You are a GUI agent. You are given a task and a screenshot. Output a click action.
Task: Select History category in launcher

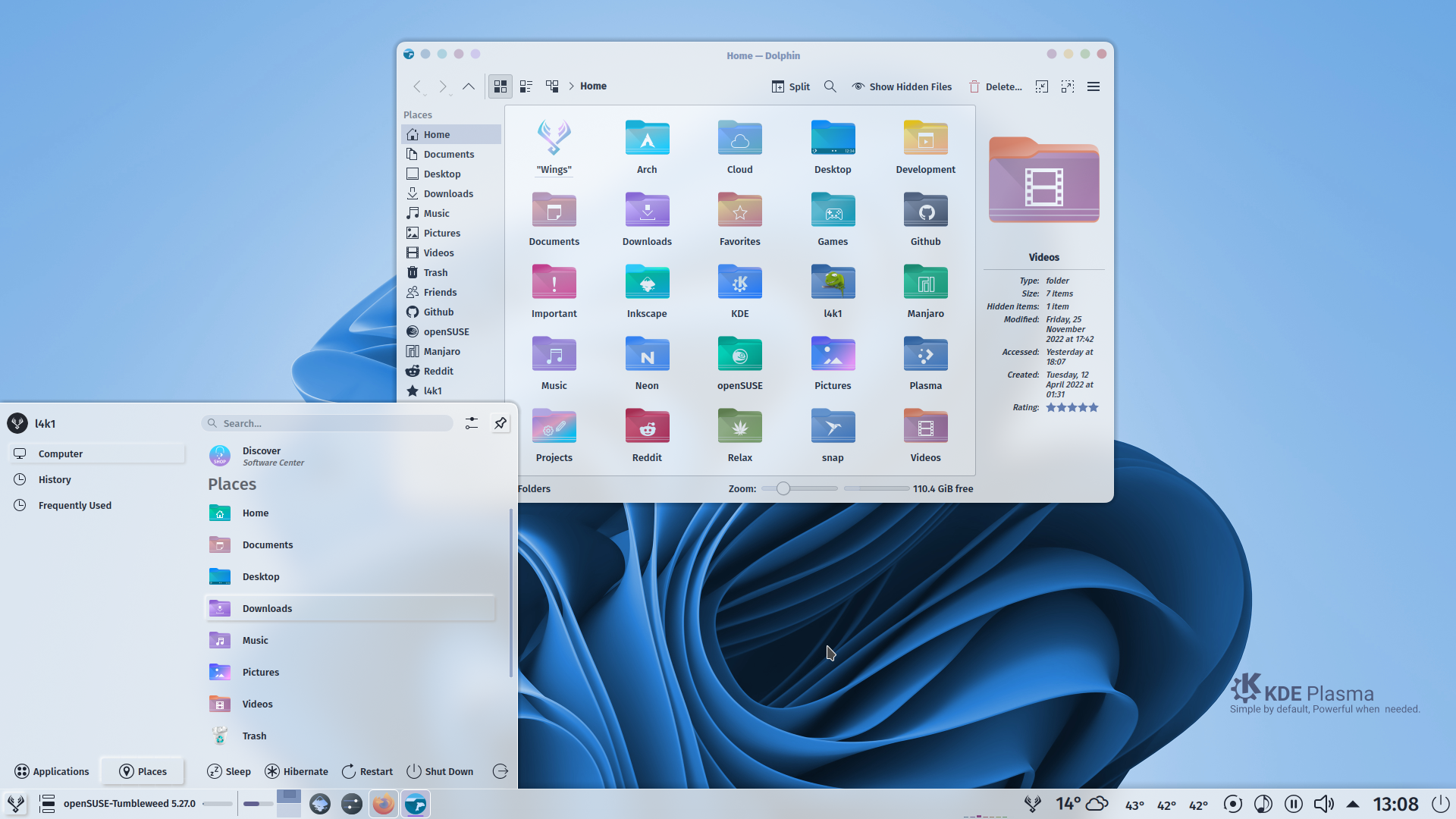pyautogui.click(x=96, y=479)
